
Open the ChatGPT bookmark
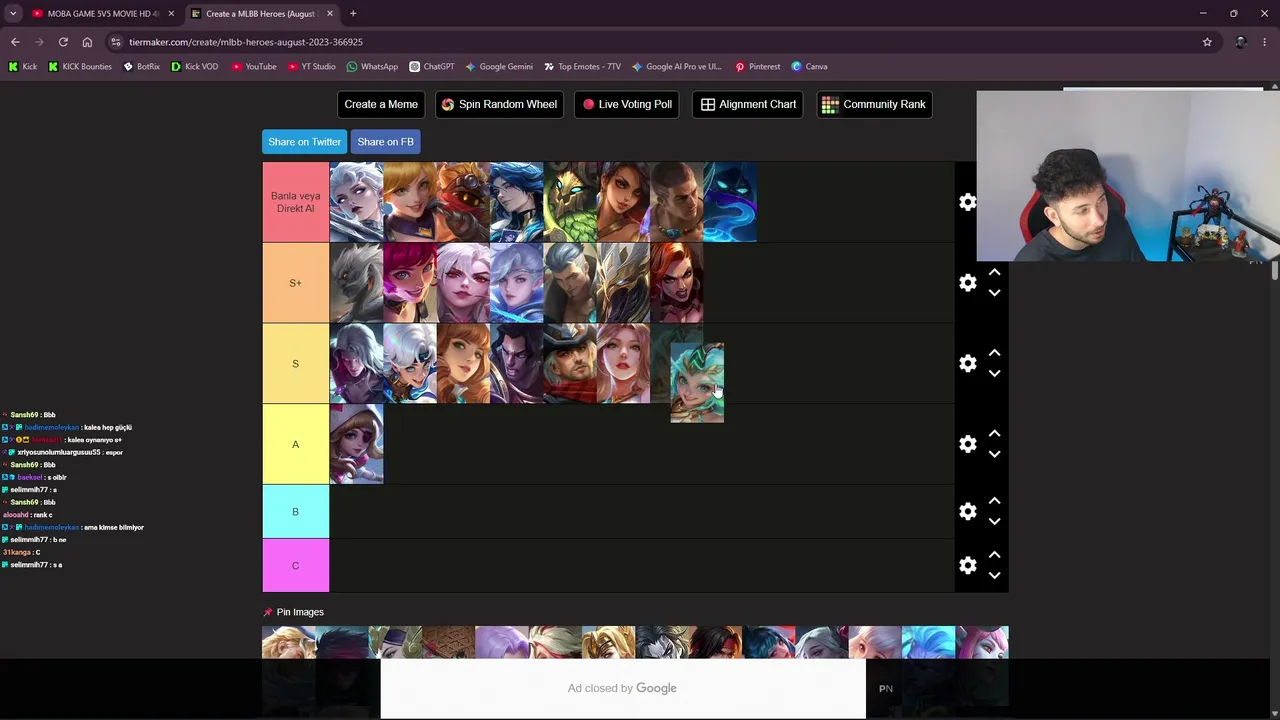point(431,67)
